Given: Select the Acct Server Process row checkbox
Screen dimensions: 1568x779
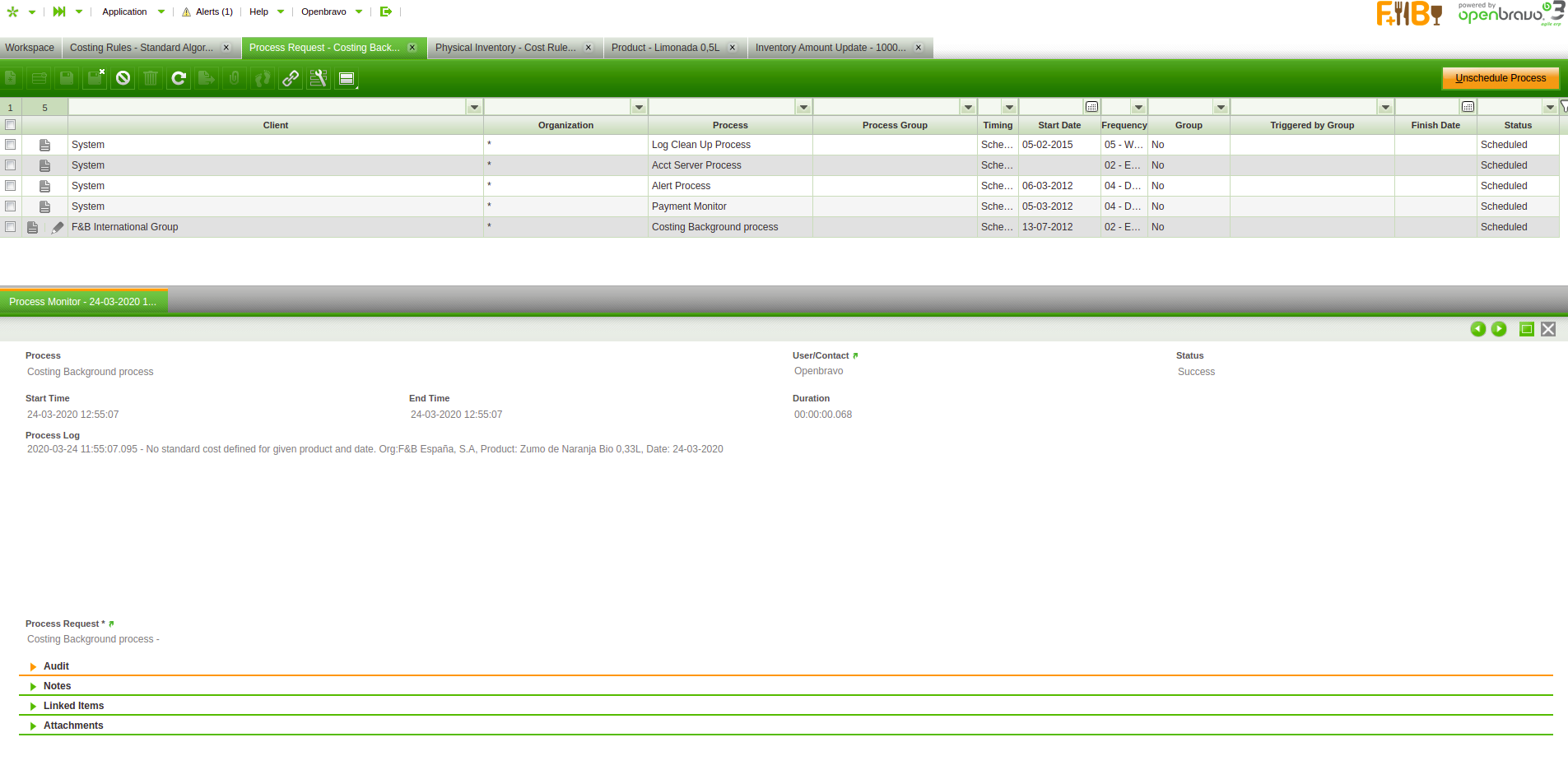Looking at the screenshot, I should point(11,165).
